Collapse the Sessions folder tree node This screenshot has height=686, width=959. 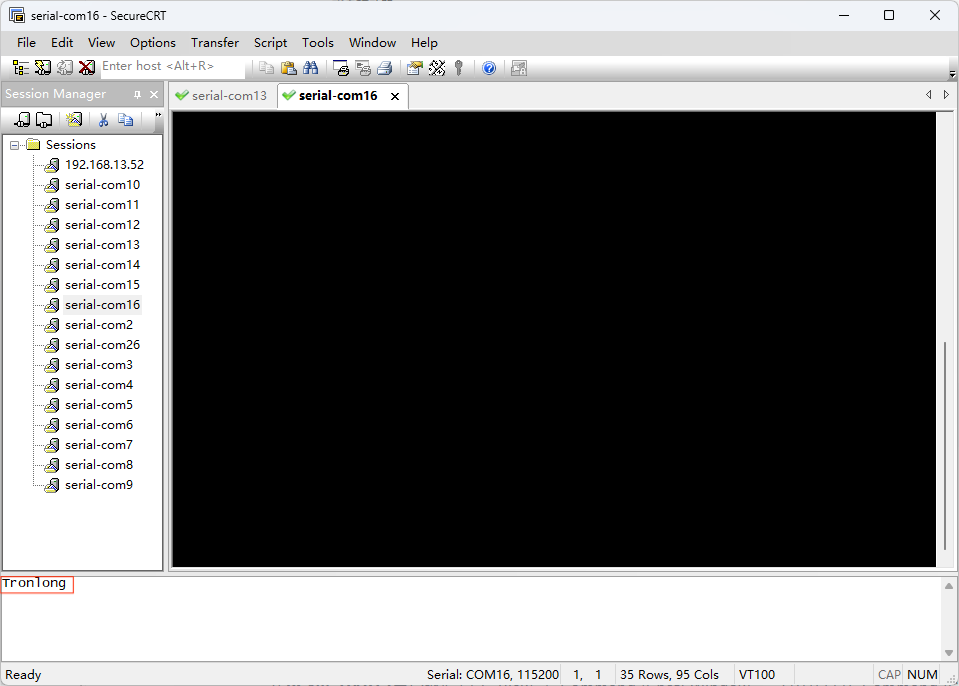[15, 145]
